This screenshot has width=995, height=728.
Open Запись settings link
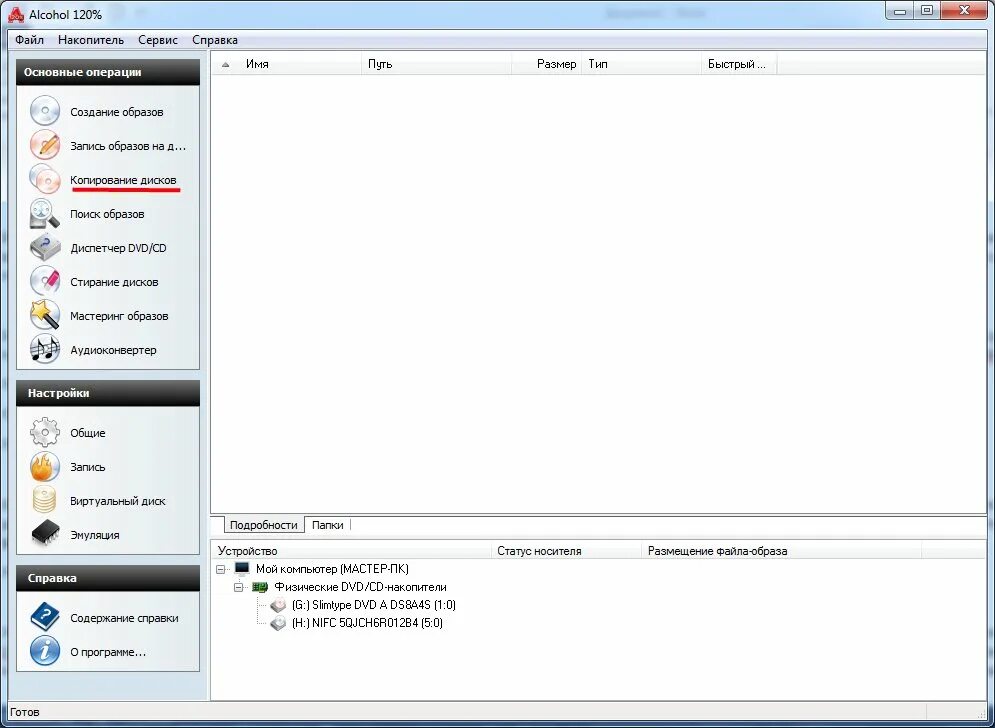pyautogui.click(x=88, y=467)
